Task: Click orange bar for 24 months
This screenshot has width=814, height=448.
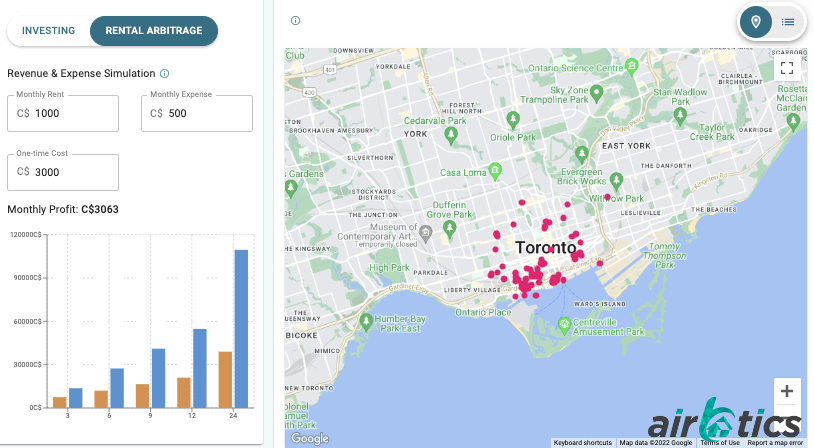Action: tap(225, 379)
